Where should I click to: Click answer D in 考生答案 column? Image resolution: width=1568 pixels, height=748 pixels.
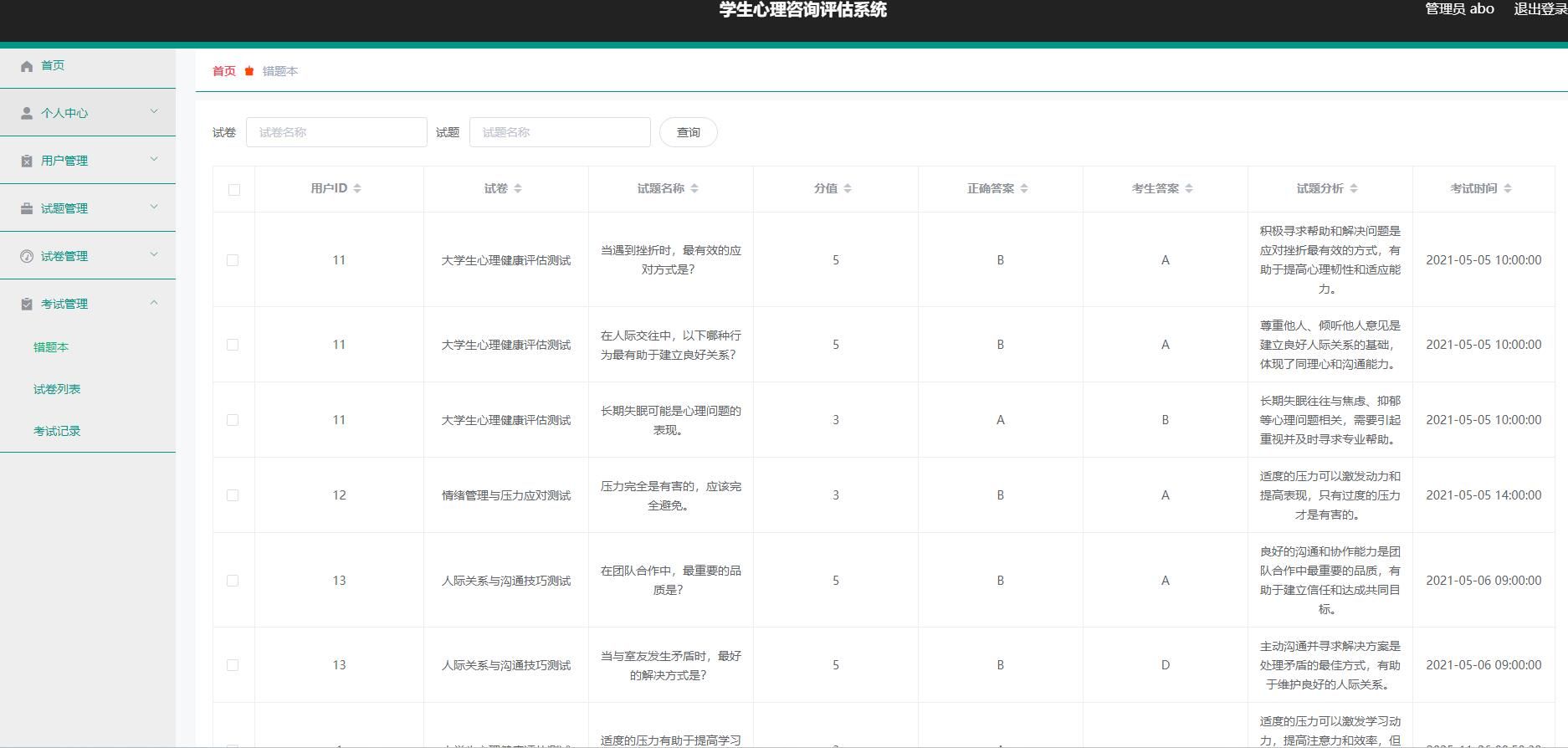[1166, 665]
